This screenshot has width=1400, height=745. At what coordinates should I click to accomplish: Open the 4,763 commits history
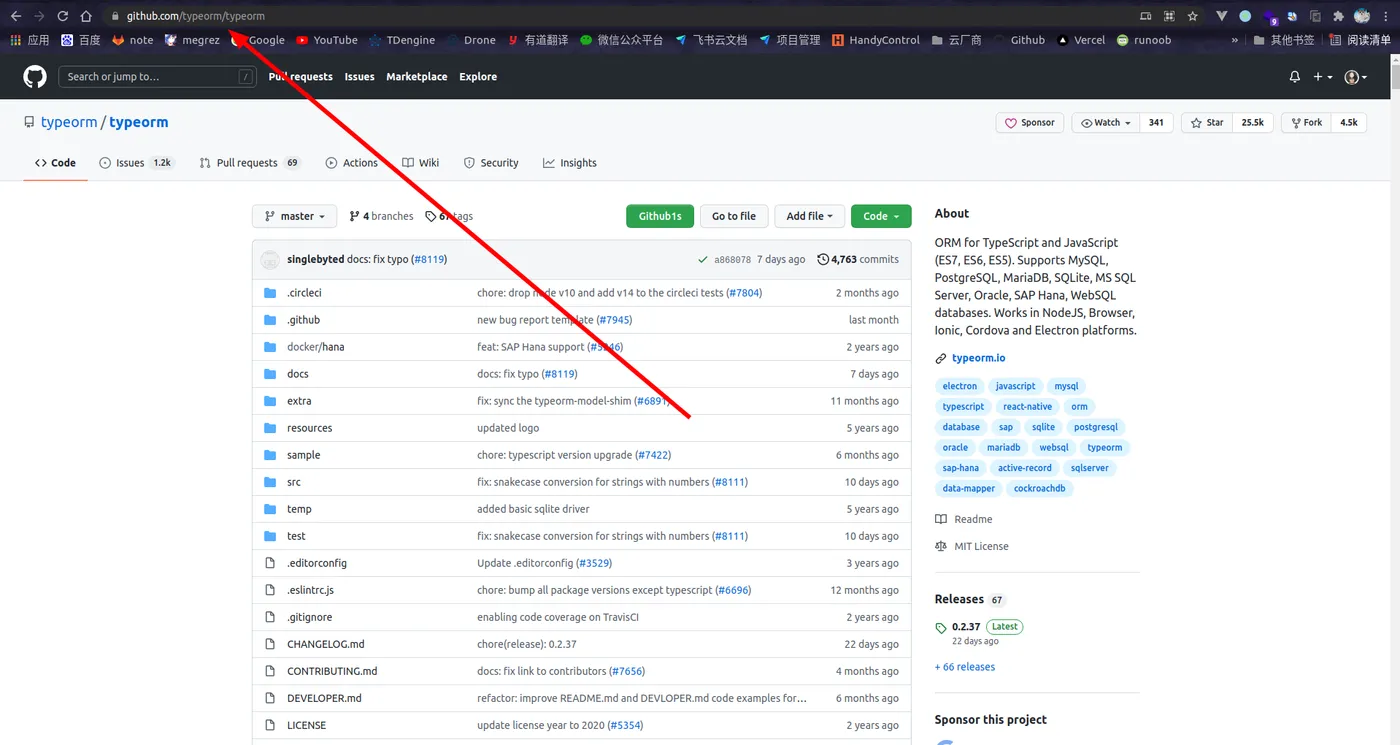[x=858, y=259]
